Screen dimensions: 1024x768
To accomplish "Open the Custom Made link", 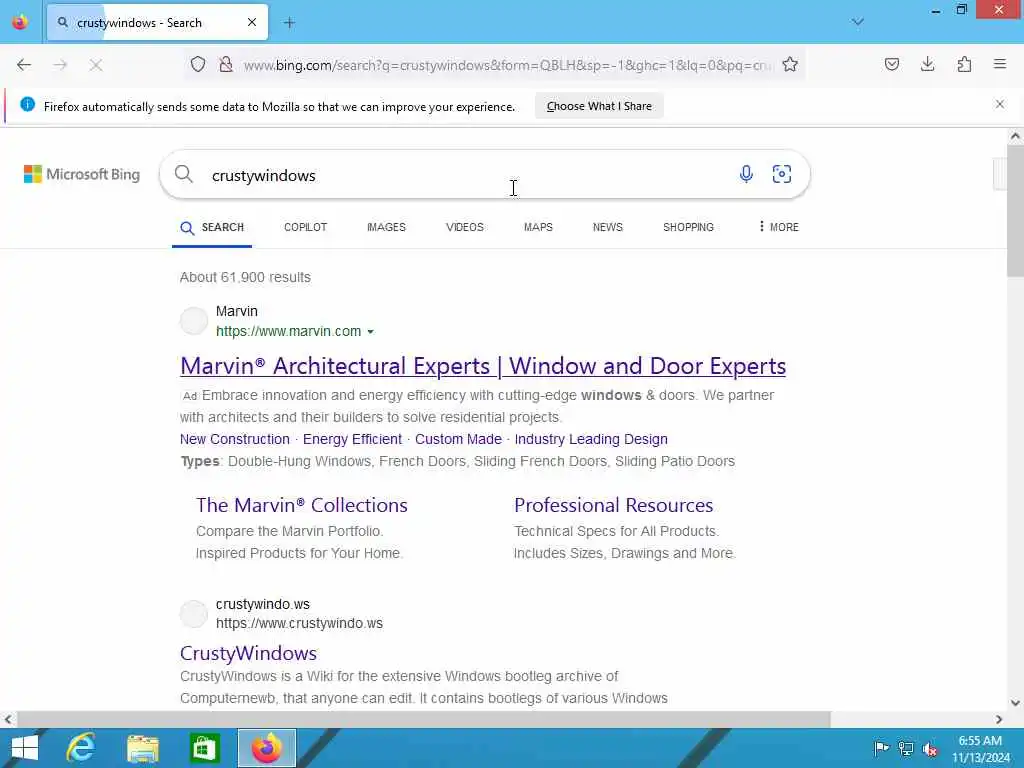I will coord(458,439).
